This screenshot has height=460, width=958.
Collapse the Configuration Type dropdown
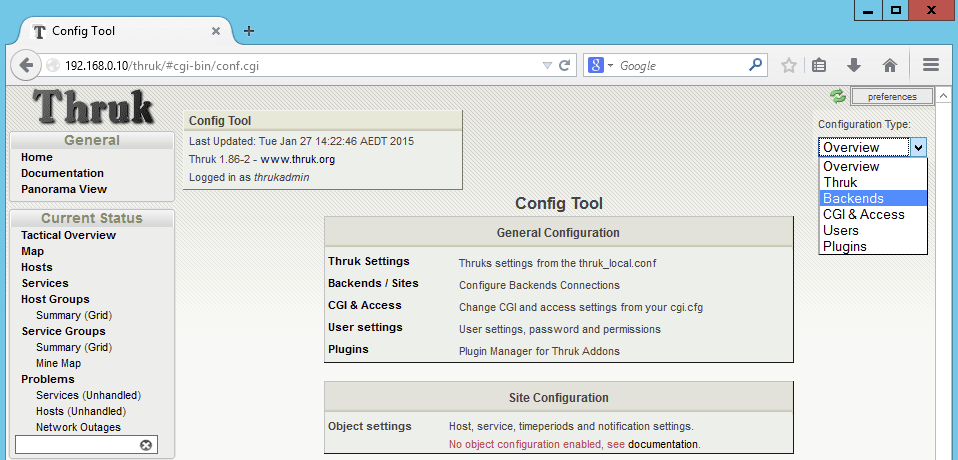(x=918, y=147)
